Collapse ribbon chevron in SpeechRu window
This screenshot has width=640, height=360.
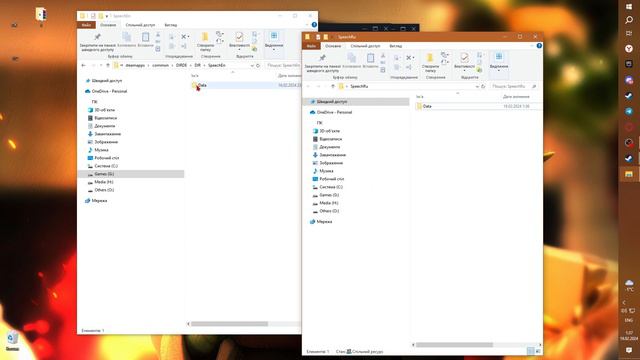coord(531,46)
